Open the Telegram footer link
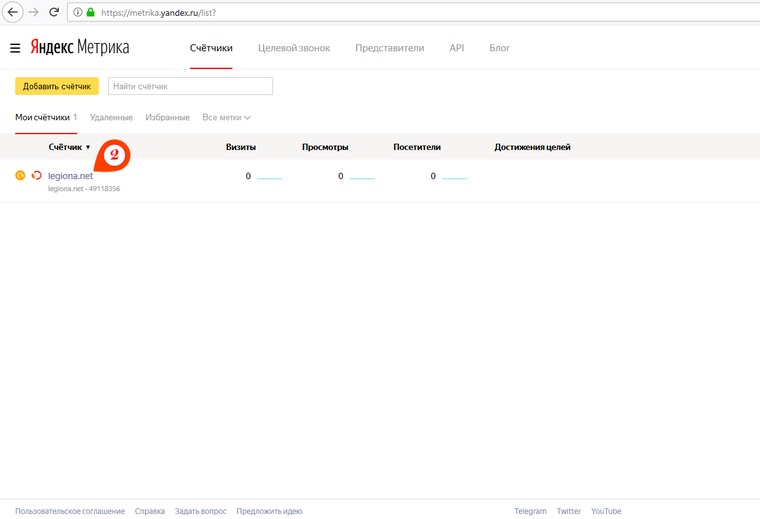Image resolution: width=760 pixels, height=519 pixels. pyautogui.click(x=530, y=511)
